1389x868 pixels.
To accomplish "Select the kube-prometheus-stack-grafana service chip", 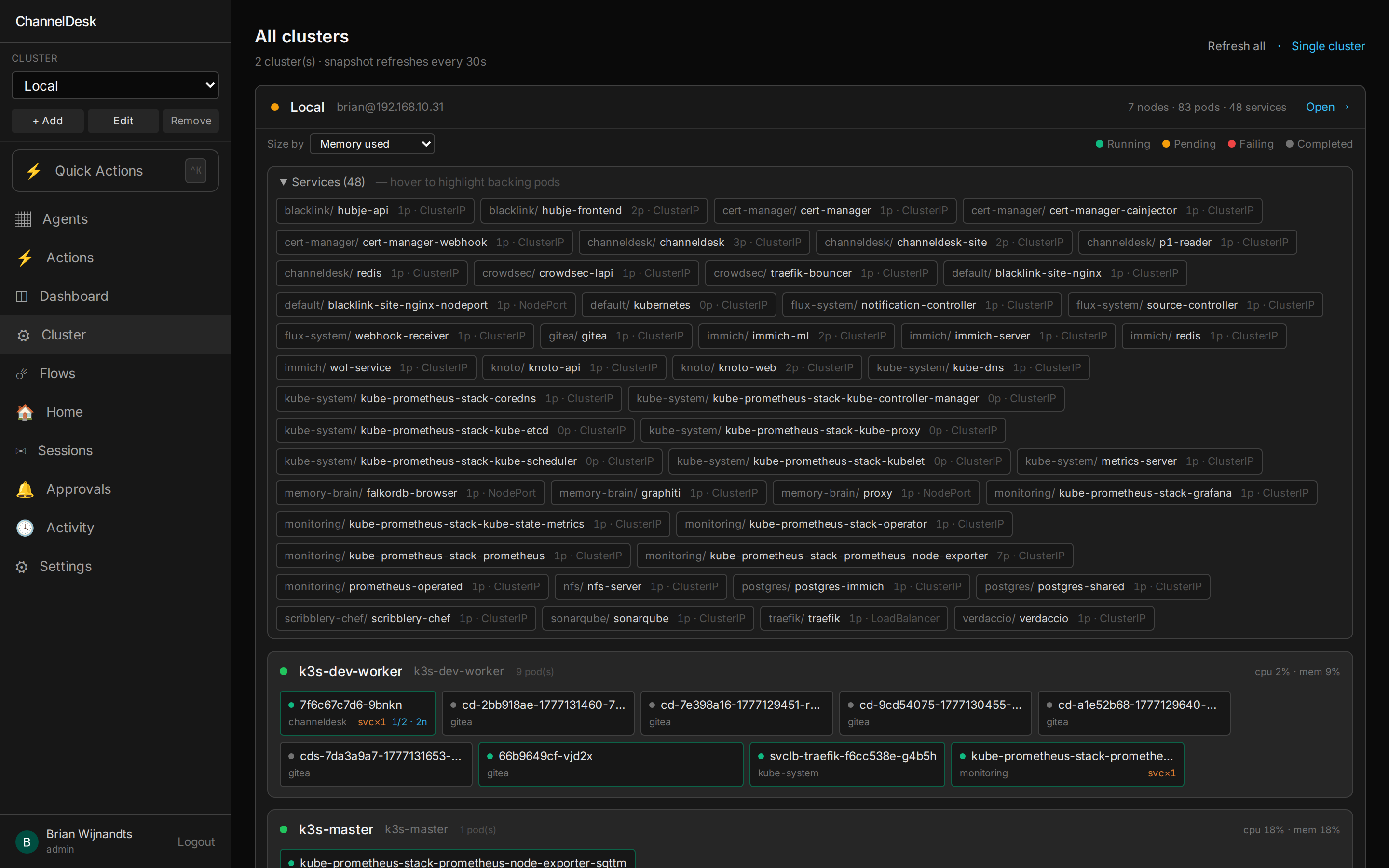I will [x=1151, y=493].
